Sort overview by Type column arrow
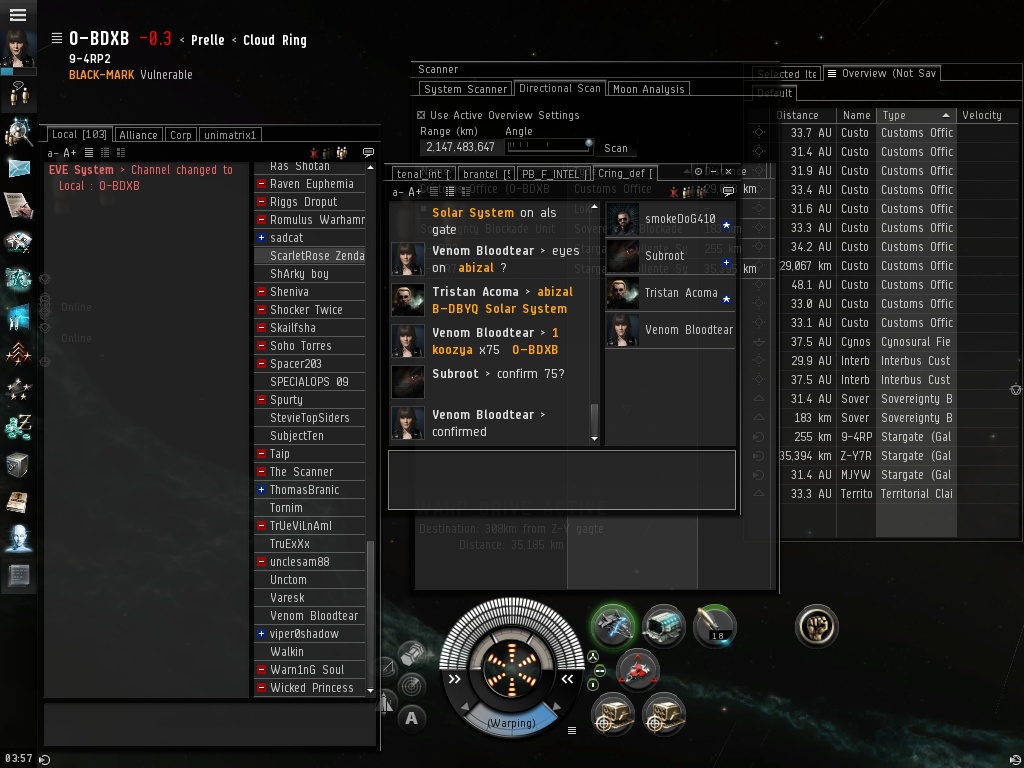 tap(946, 115)
